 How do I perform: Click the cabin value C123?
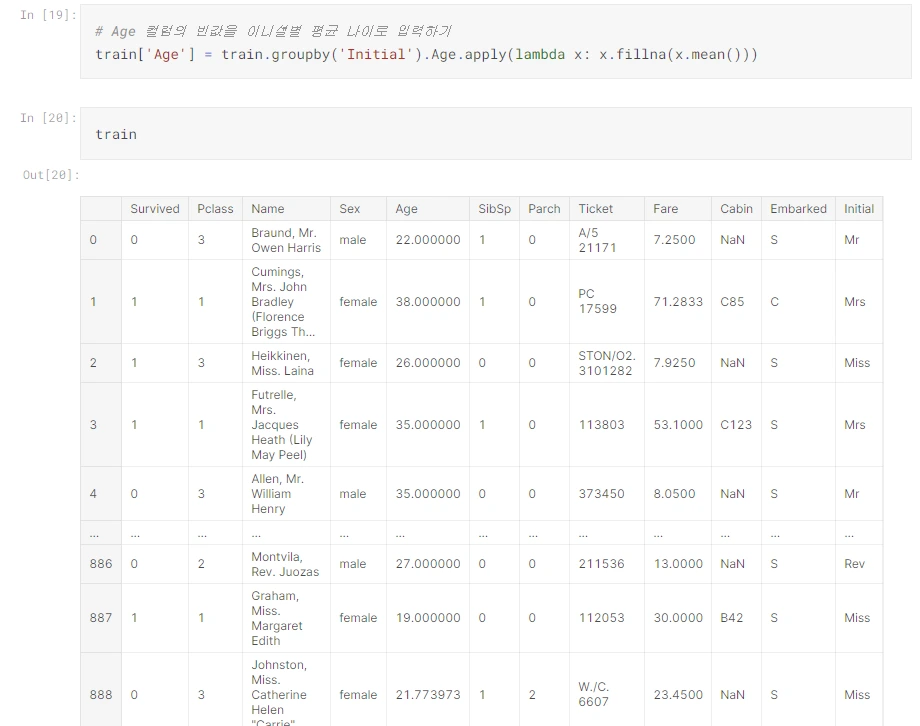click(736, 425)
